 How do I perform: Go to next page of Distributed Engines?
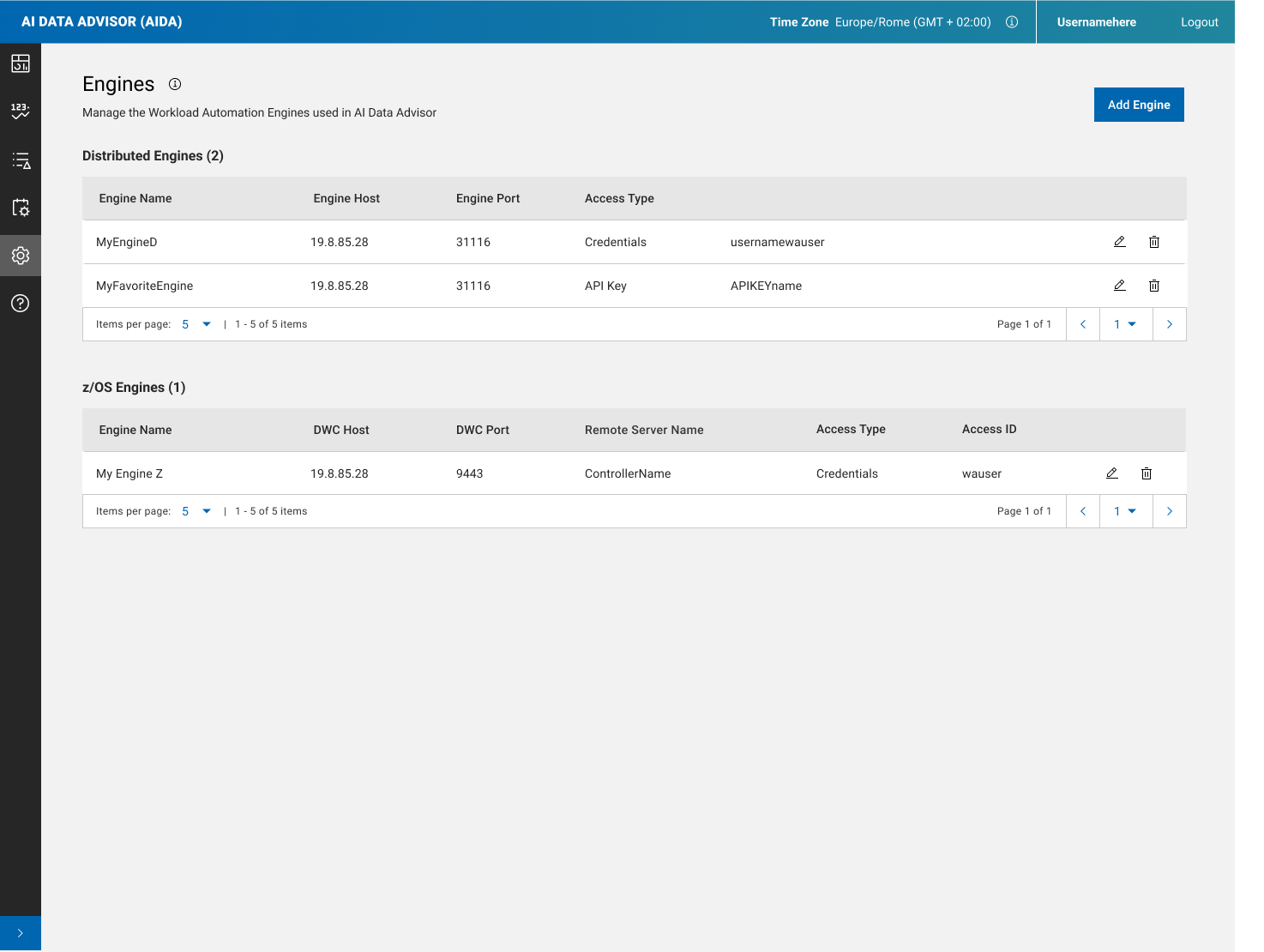1169,324
